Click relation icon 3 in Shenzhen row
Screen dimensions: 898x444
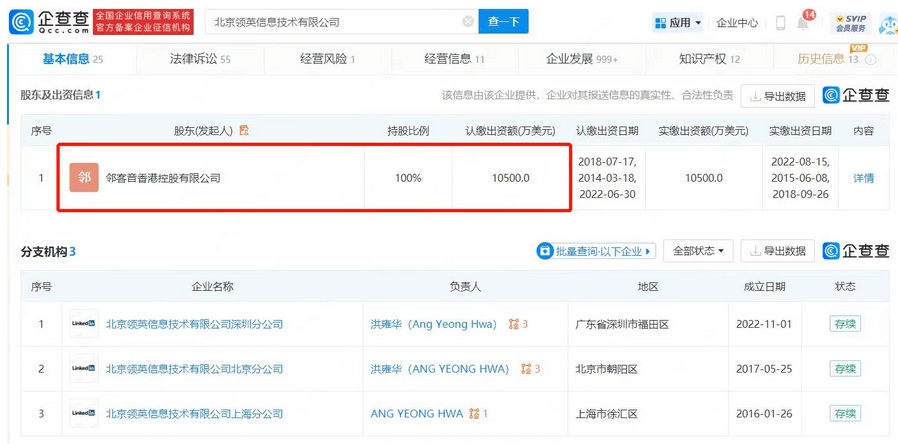(518, 324)
